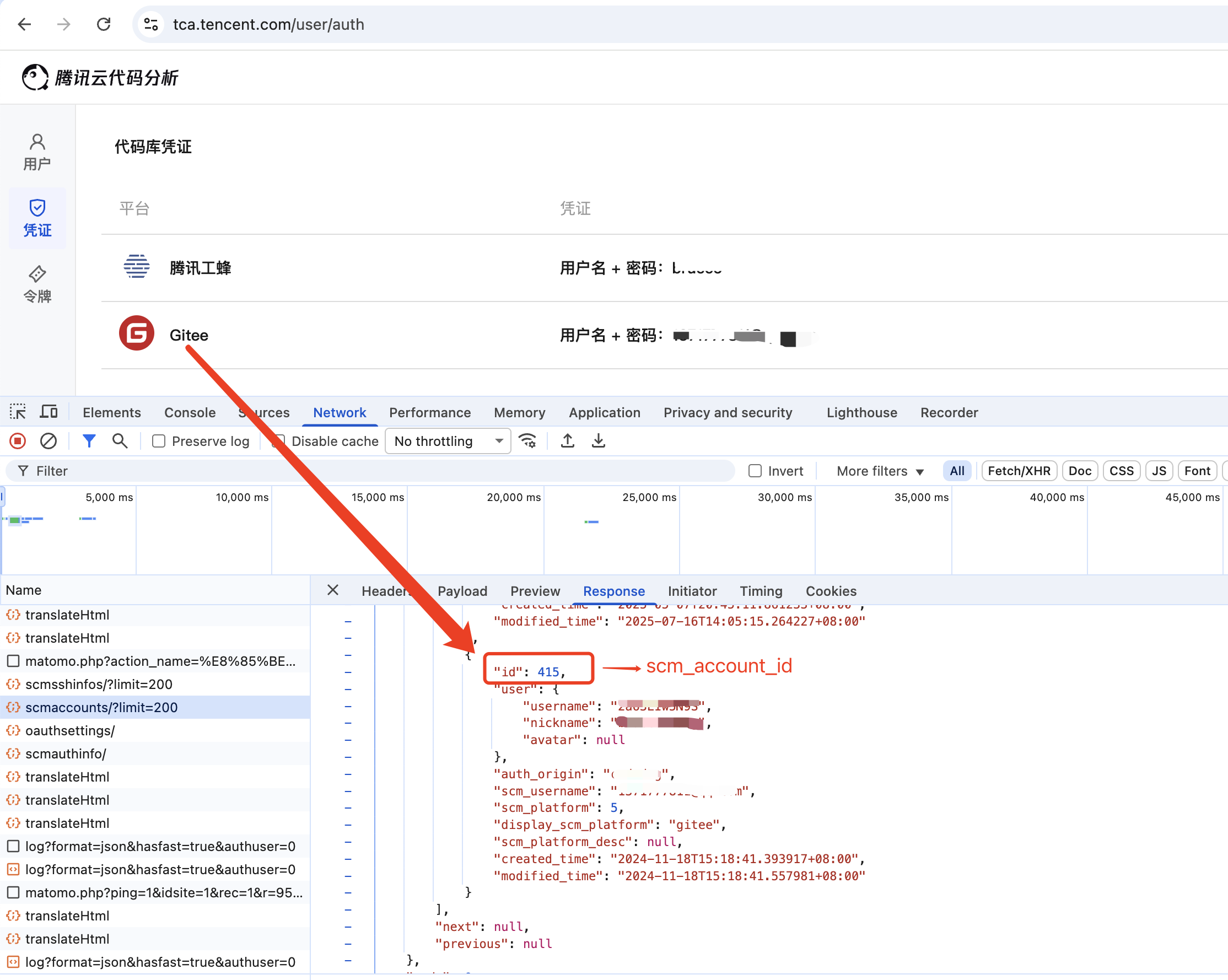Open the No throttling dropdown
Image resolution: width=1228 pixels, height=980 pixels.
[x=448, y=441]
